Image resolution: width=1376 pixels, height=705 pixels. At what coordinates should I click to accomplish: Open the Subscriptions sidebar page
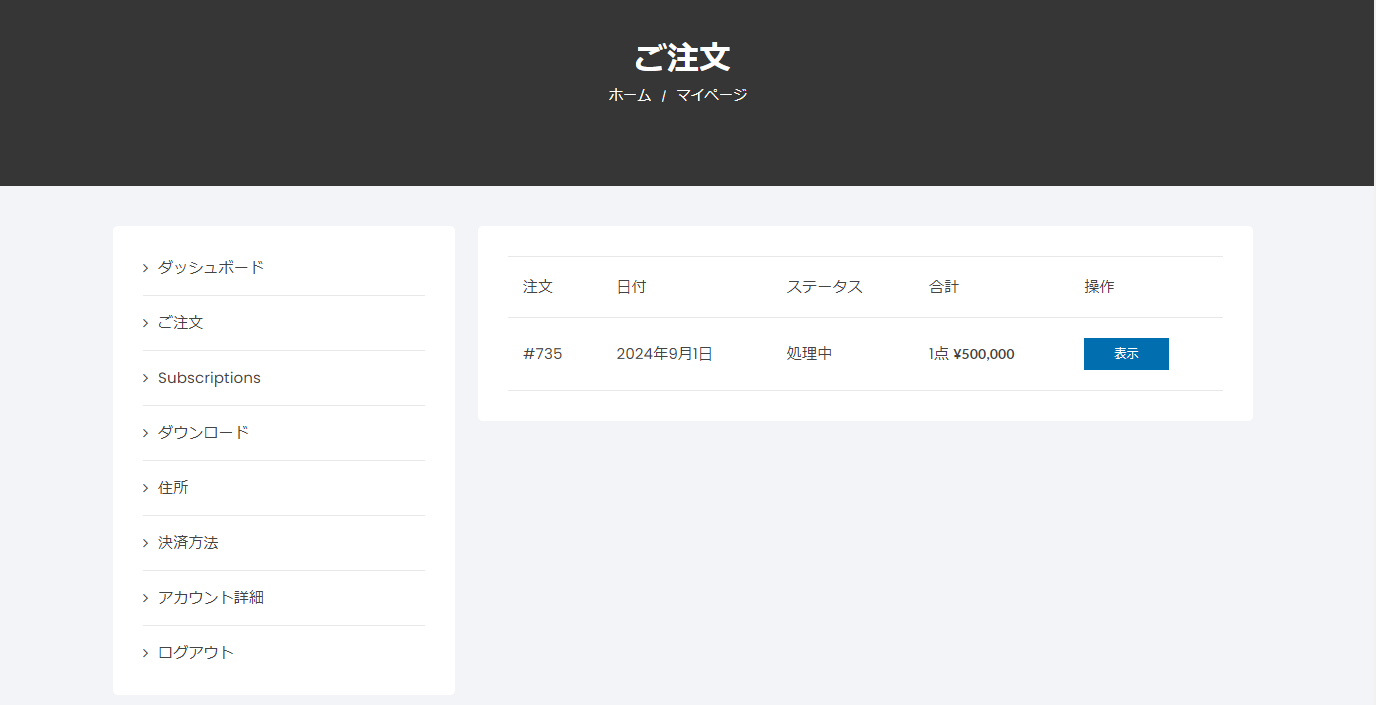[x=209, y=378]
